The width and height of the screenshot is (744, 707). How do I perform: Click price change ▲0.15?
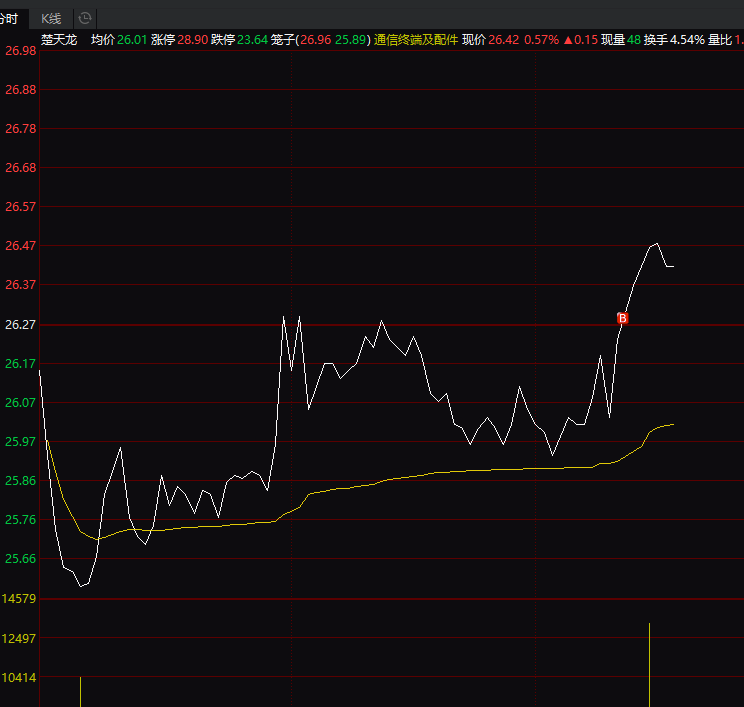(580, 40)
